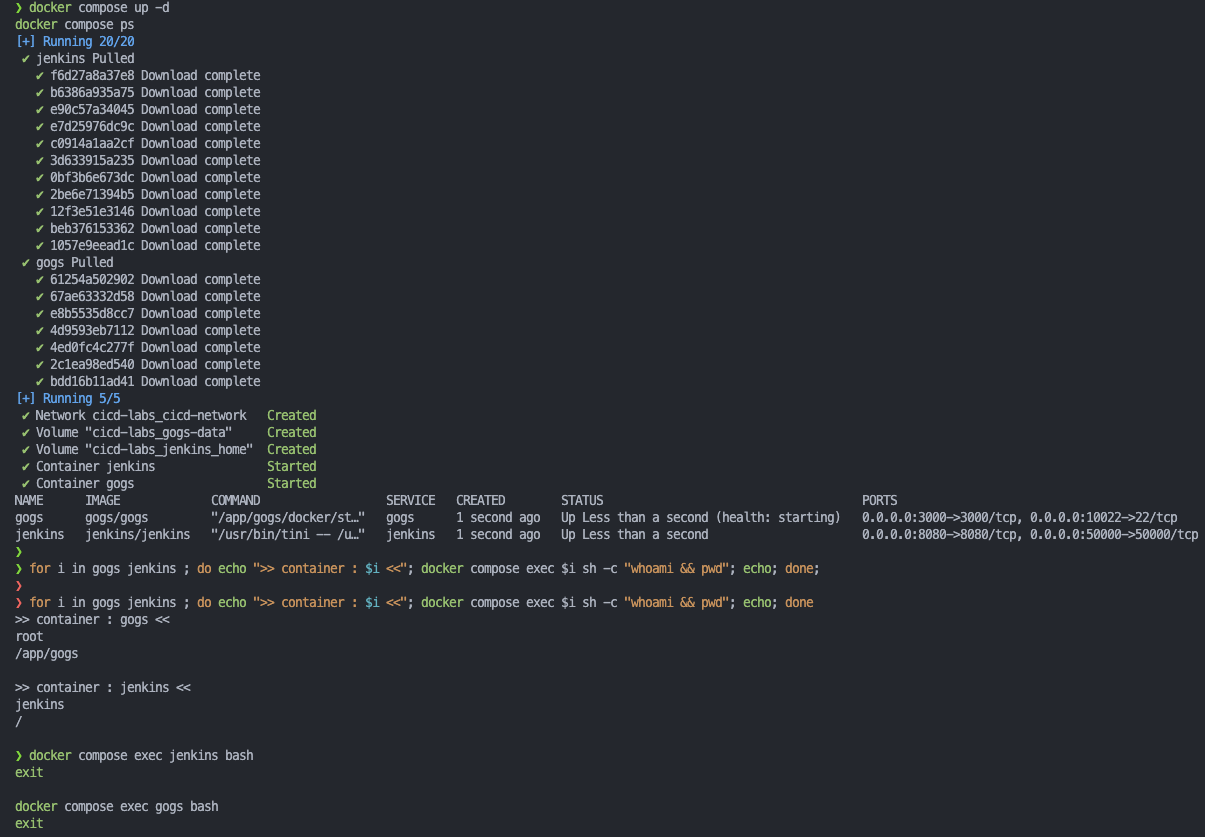Image resolution: width=1205 pixels, height=837 pixels.
Task: Click the "gogs Pulled" line
Action: [x=74, y=263]
